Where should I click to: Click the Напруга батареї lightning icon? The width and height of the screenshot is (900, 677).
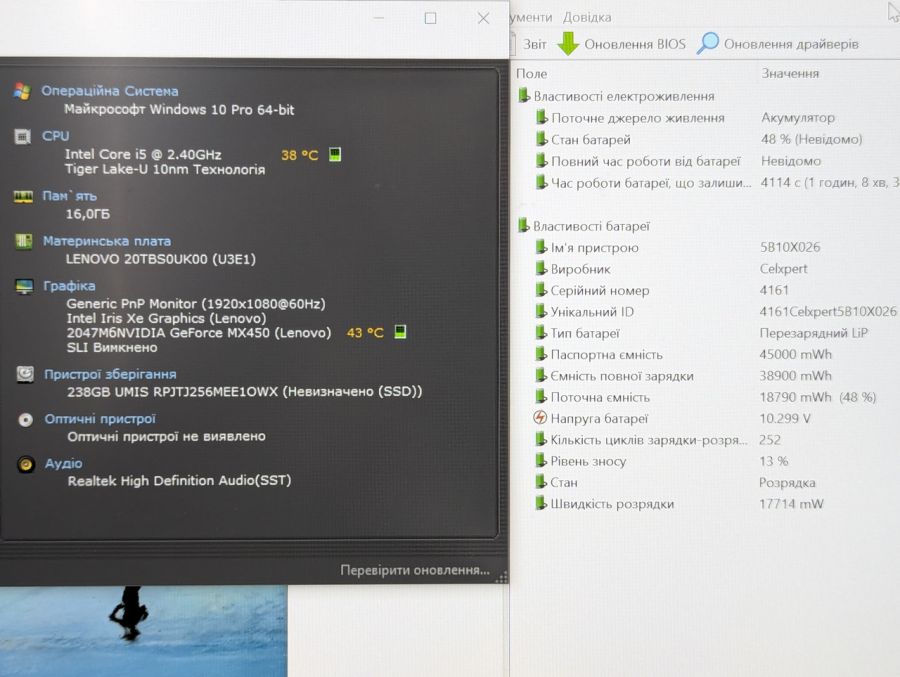pos(540,418)
